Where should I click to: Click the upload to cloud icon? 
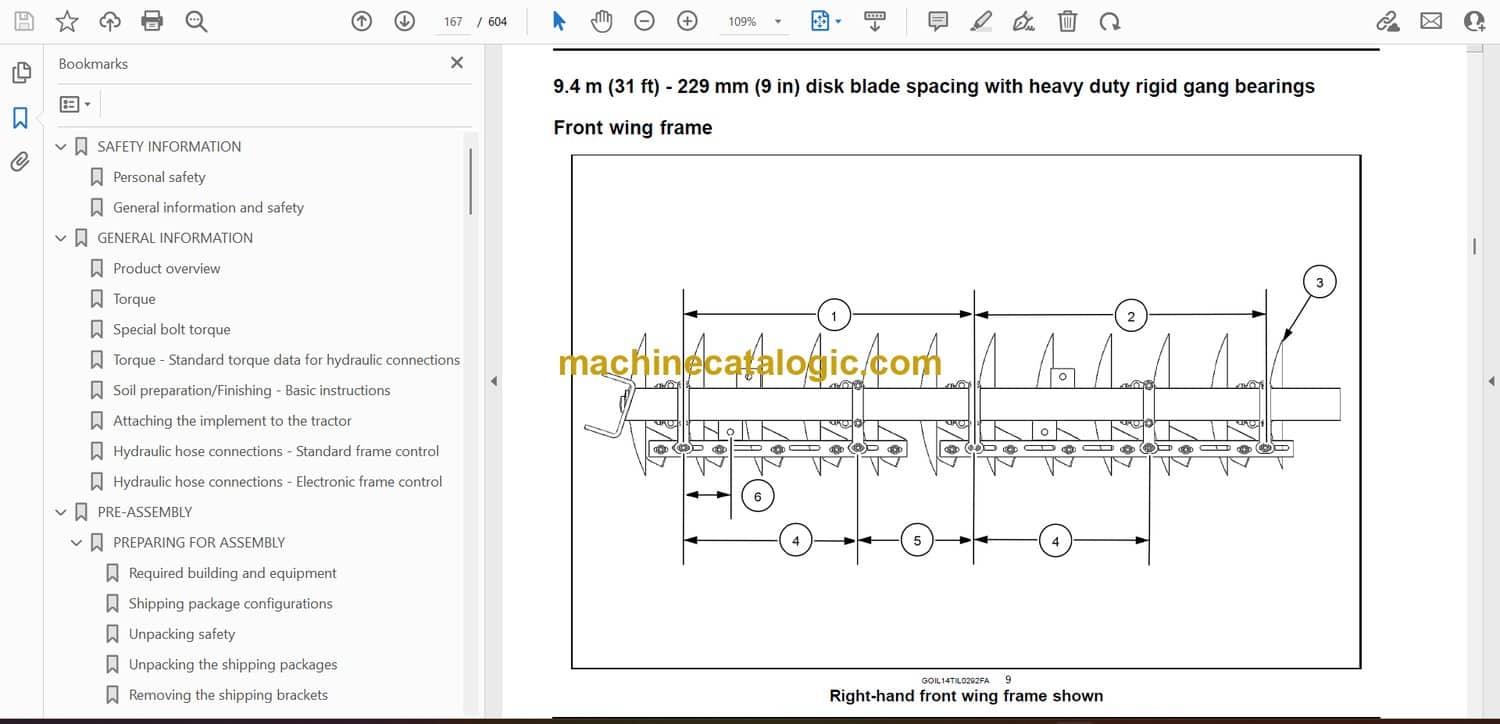[x=110, y=21]
